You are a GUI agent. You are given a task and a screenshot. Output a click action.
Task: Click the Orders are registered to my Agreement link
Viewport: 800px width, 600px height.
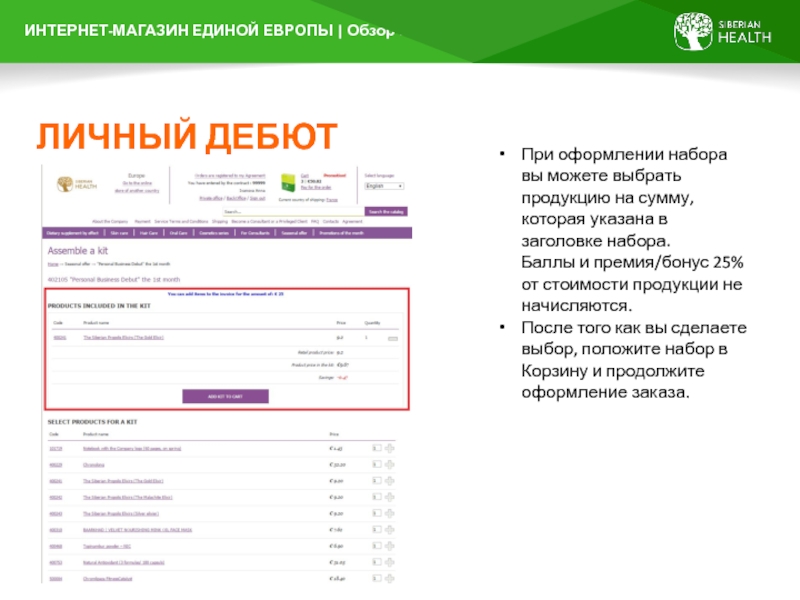(x=230, y=176)
